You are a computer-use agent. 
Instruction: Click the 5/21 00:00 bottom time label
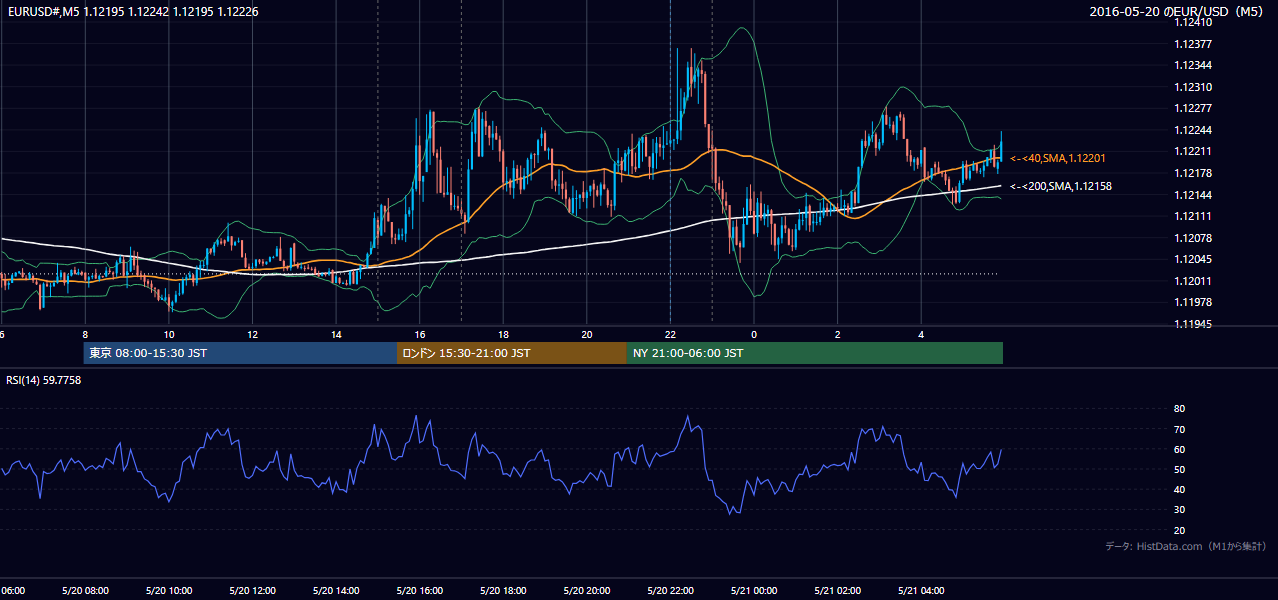(754, 591)
